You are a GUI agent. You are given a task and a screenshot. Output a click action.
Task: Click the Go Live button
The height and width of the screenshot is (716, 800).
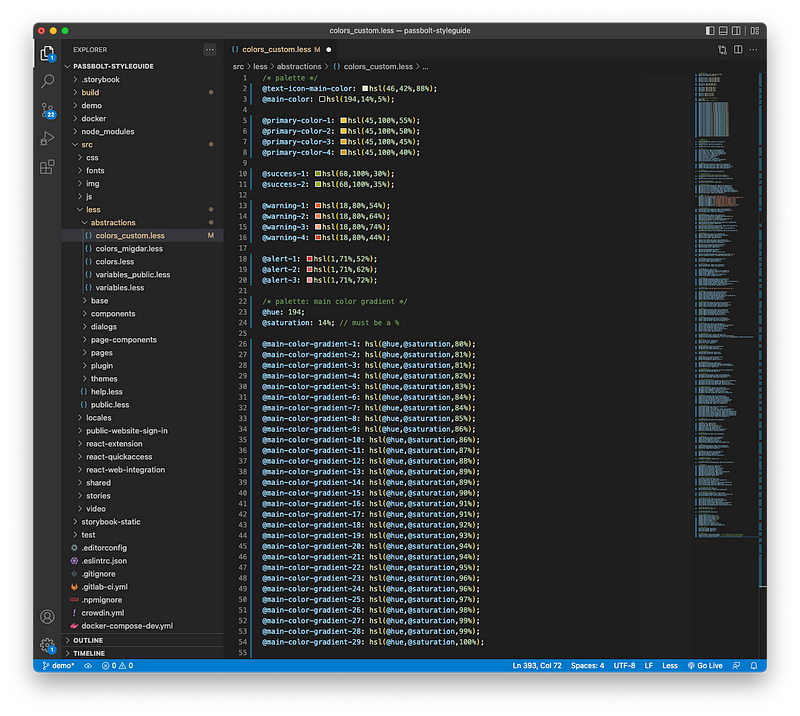pos(704,665)
